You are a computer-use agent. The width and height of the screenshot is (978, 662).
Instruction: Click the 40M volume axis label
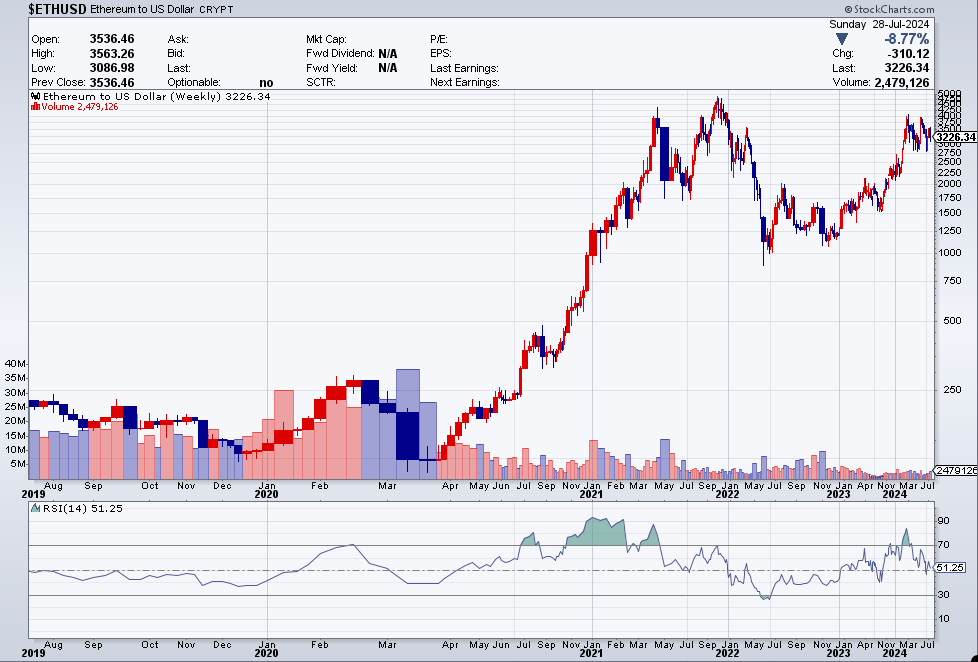[x=15, y=364]
